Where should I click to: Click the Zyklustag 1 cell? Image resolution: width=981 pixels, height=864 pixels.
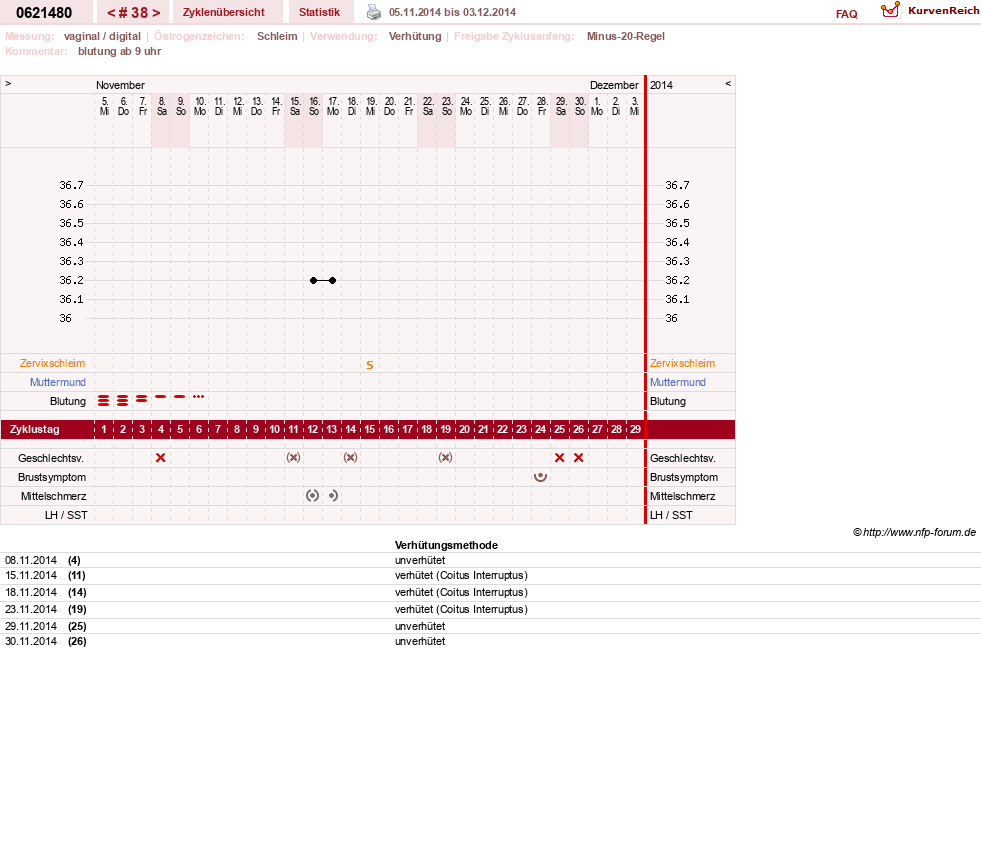104,429
